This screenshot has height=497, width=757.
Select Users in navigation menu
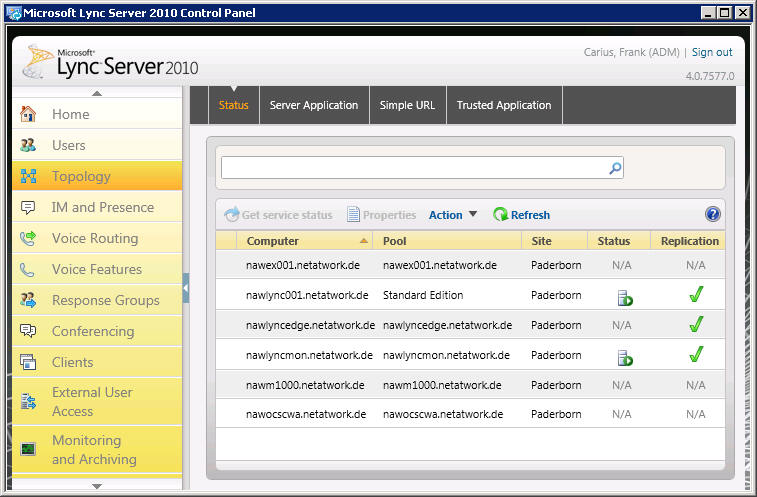coord(97,145)
